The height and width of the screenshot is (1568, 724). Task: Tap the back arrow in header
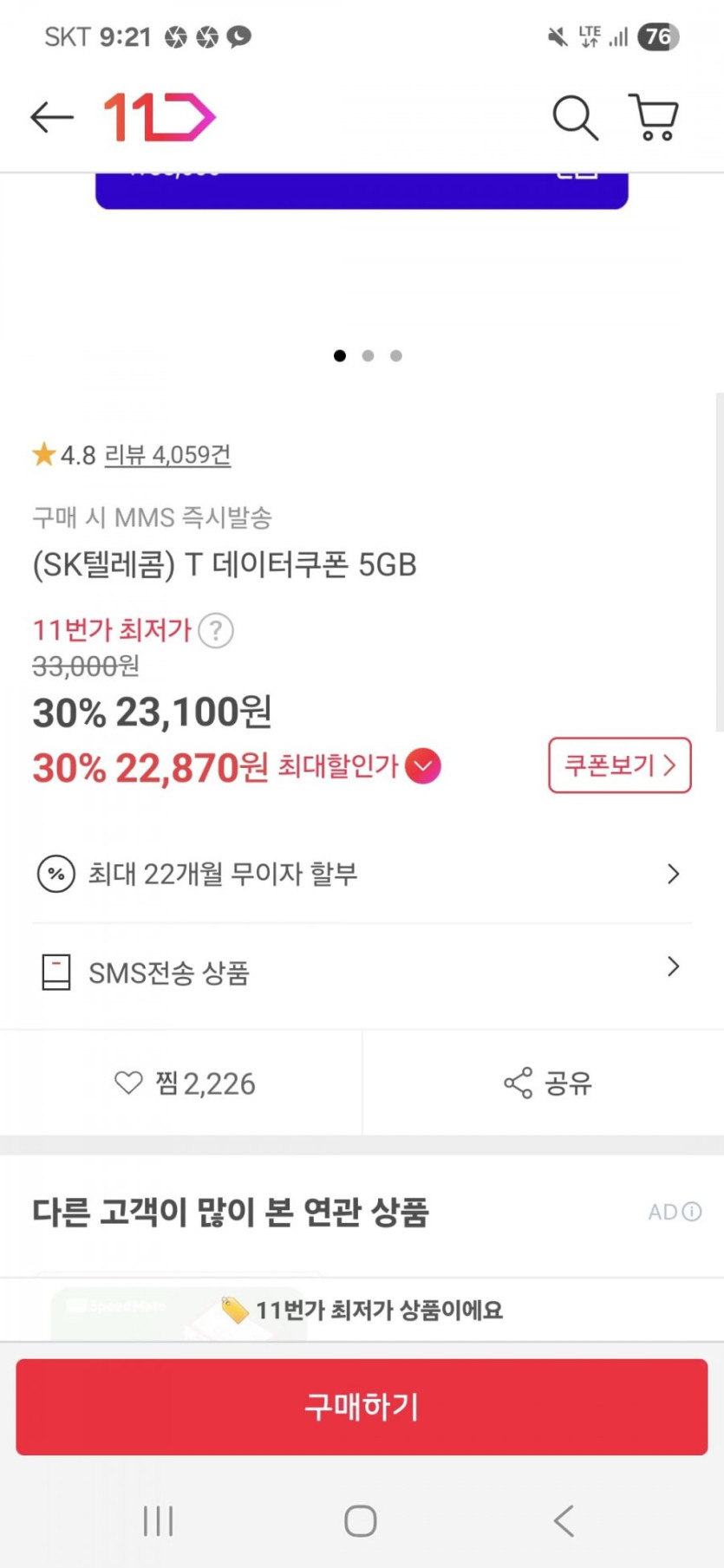tap(51, 117)
